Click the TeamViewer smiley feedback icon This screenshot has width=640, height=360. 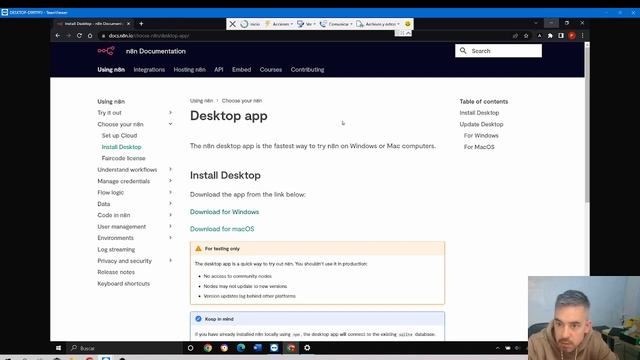(407, 24)
